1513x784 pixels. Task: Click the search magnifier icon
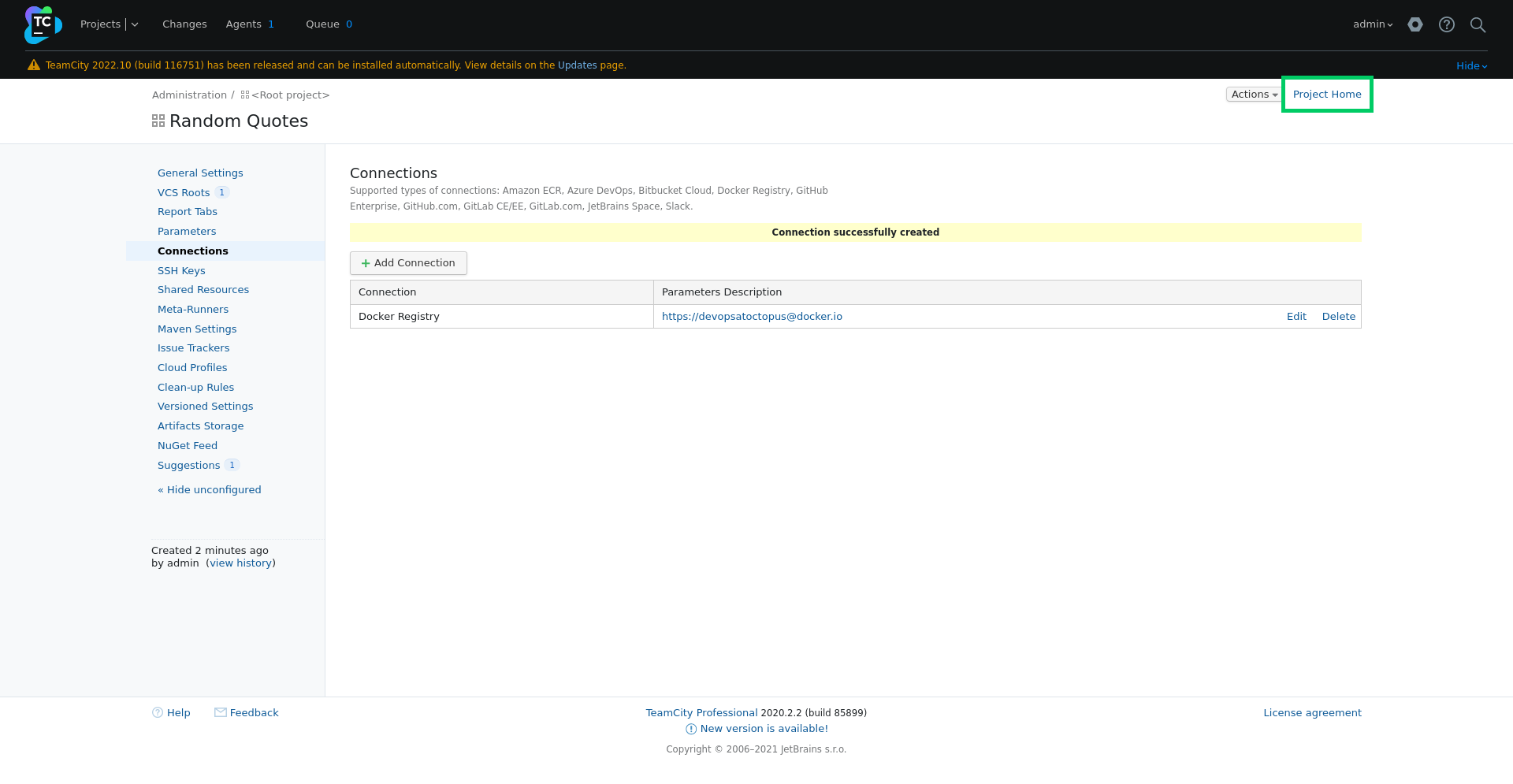(1478, 24)
